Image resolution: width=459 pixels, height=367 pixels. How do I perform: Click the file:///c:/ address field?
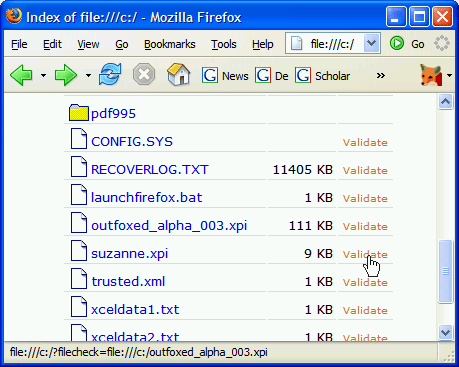[x=332, y=44]
